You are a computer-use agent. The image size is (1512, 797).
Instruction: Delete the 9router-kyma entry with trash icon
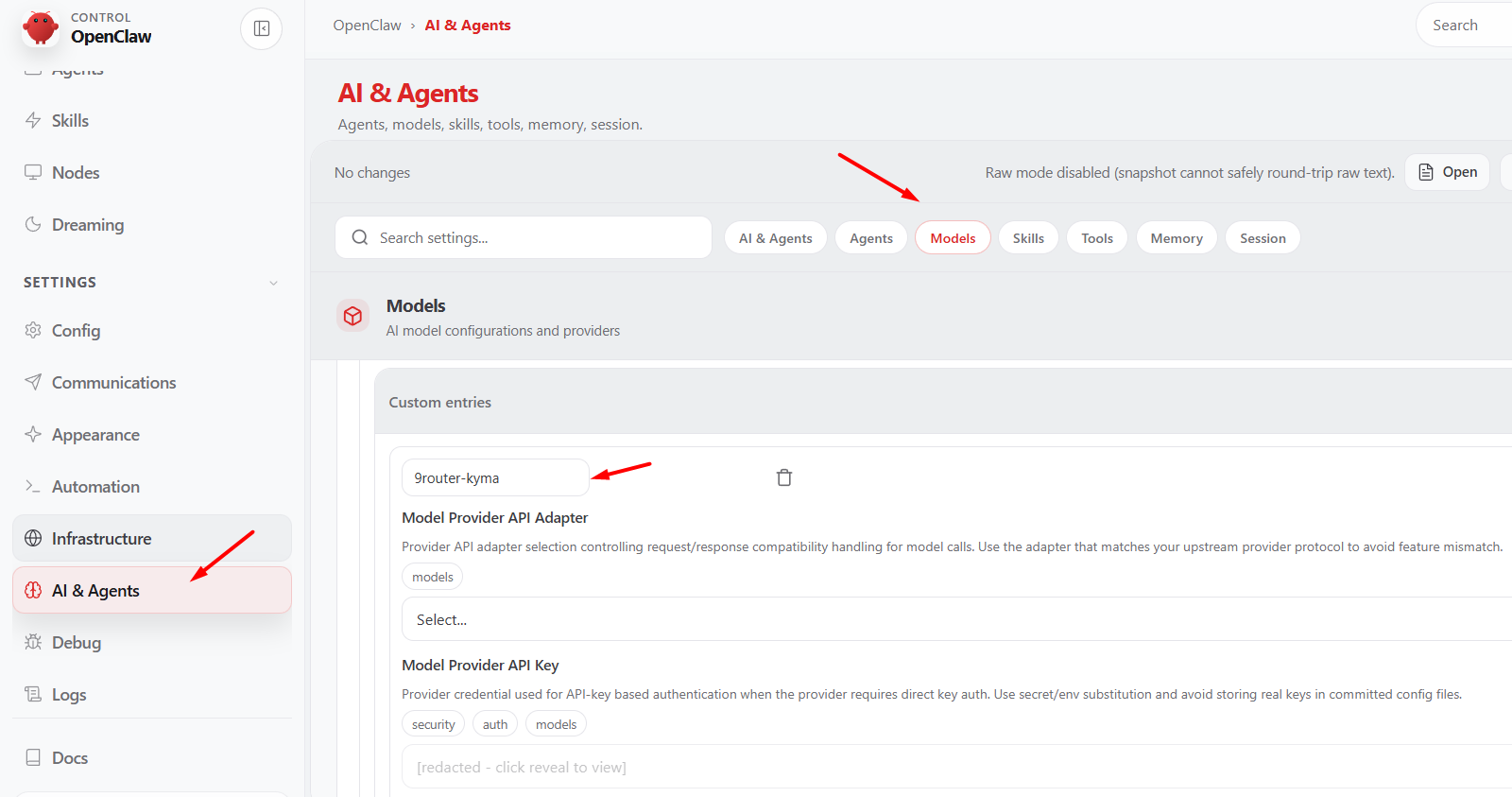784,477
